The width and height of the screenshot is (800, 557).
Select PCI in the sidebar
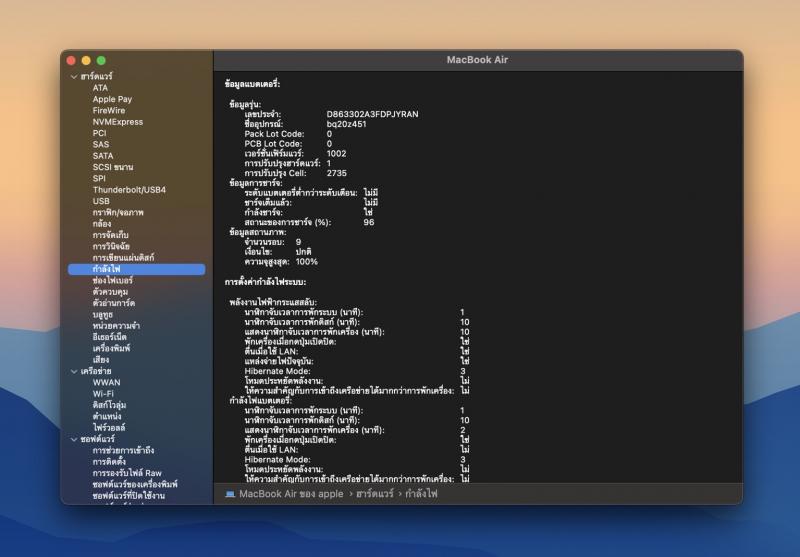point(99,133)
